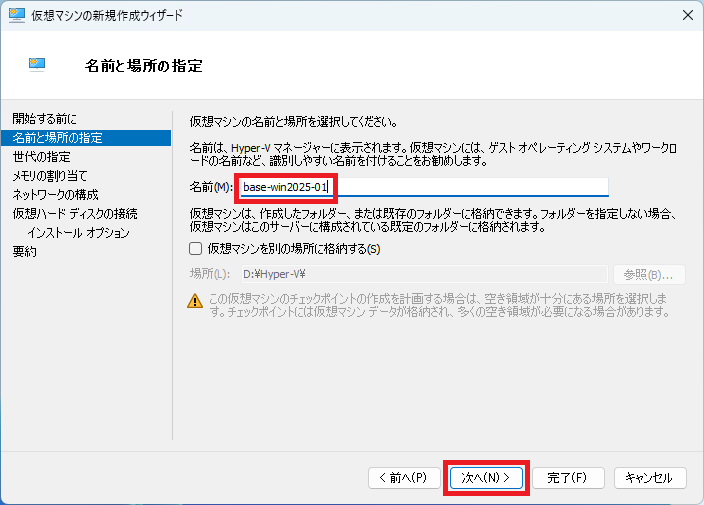Click the virtual machine icon beside 名前と場所の指定 heading
The width and height of the screenshot is (704, 505).
[37, 65]
